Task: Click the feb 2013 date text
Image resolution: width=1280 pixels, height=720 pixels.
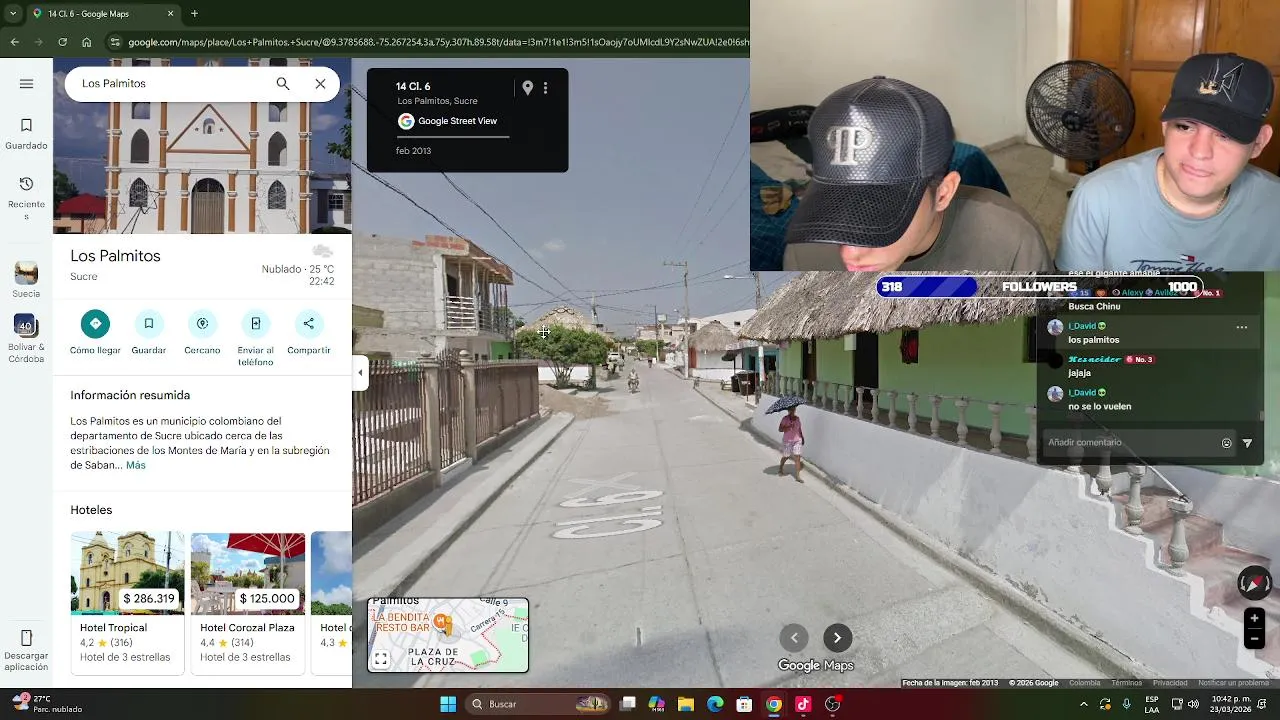Action: tap(413, 151)
